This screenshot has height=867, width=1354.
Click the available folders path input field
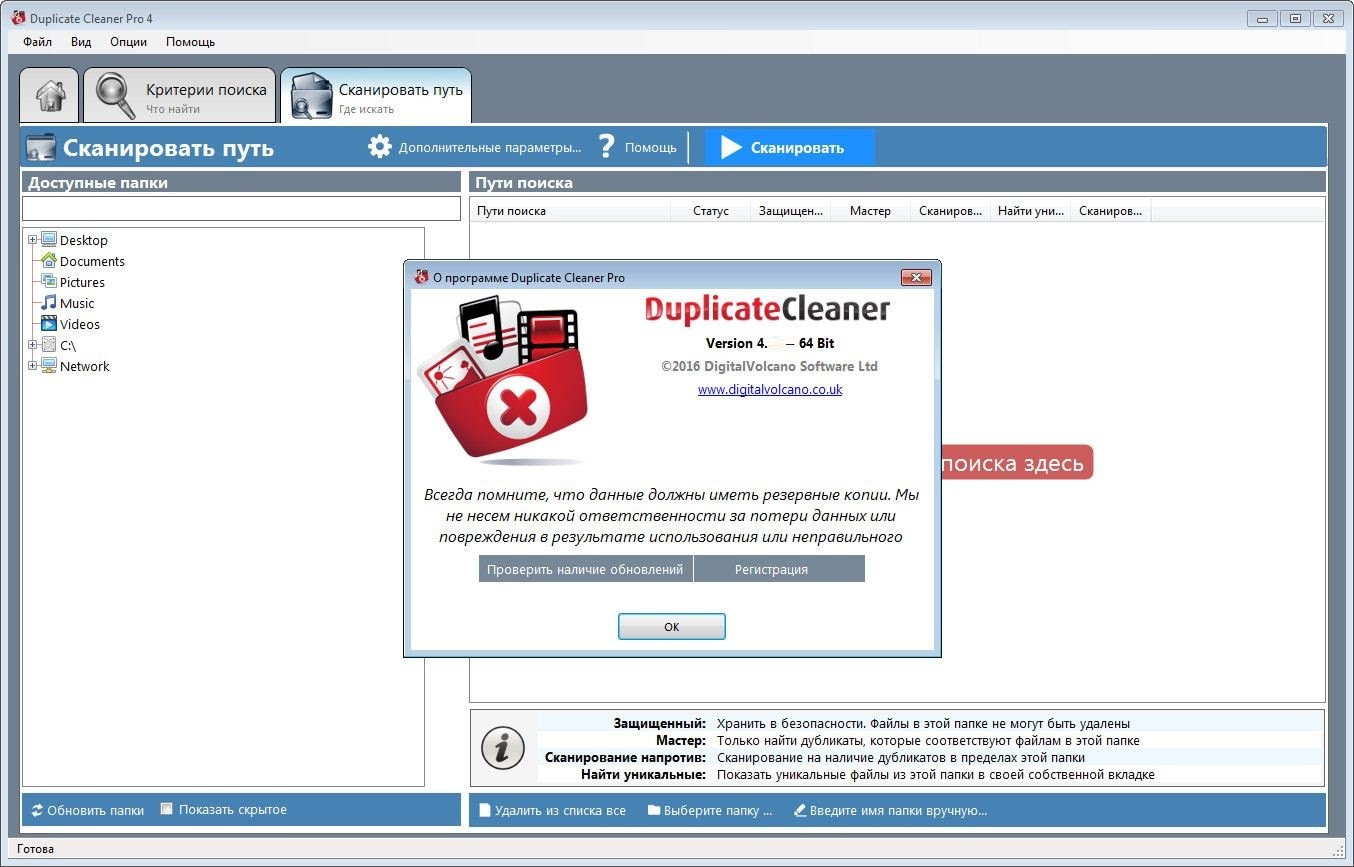coord(241,208)
